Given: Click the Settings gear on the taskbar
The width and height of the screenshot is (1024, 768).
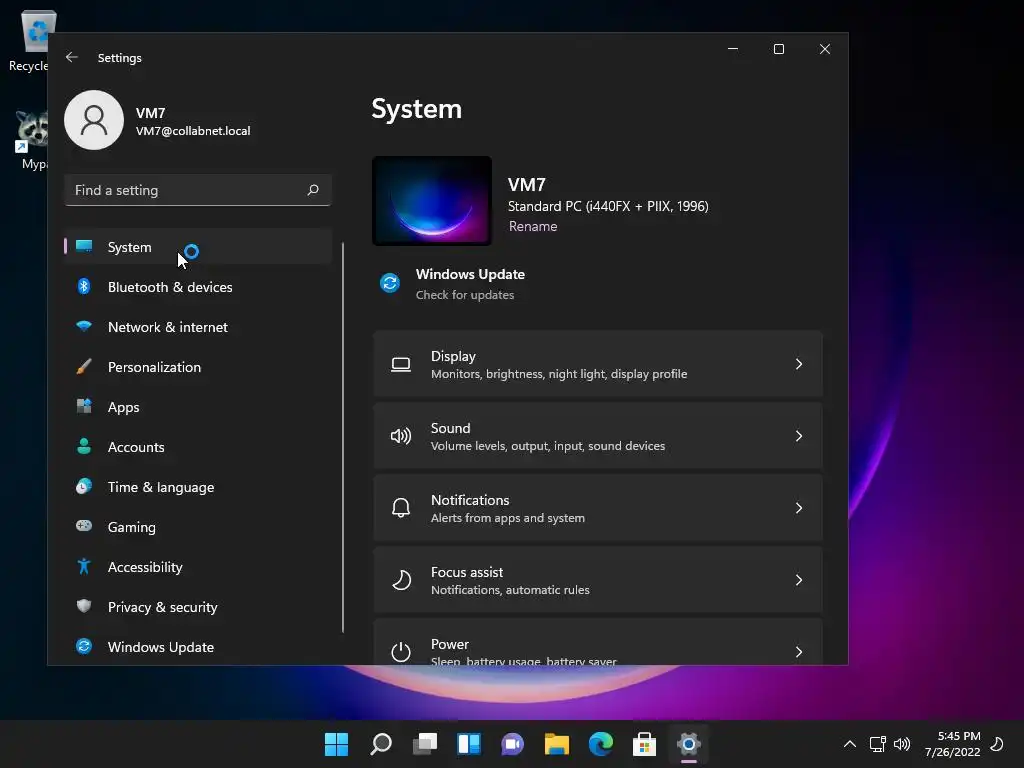Looking at the screenshot, I should point(688,744).
